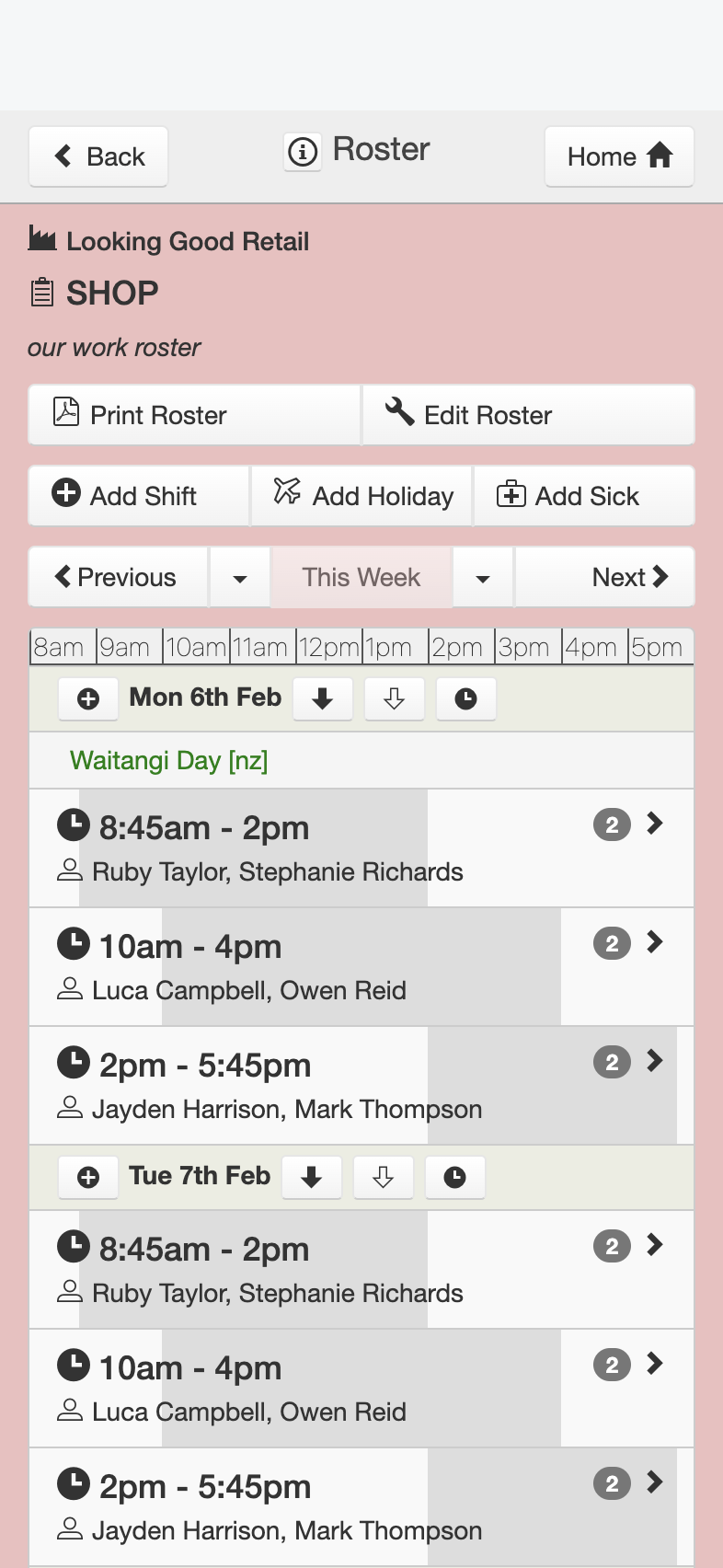Expand Monday 10am - 4pm shift chevron
The image size is (723, 1568).
[x=655, y=942]
